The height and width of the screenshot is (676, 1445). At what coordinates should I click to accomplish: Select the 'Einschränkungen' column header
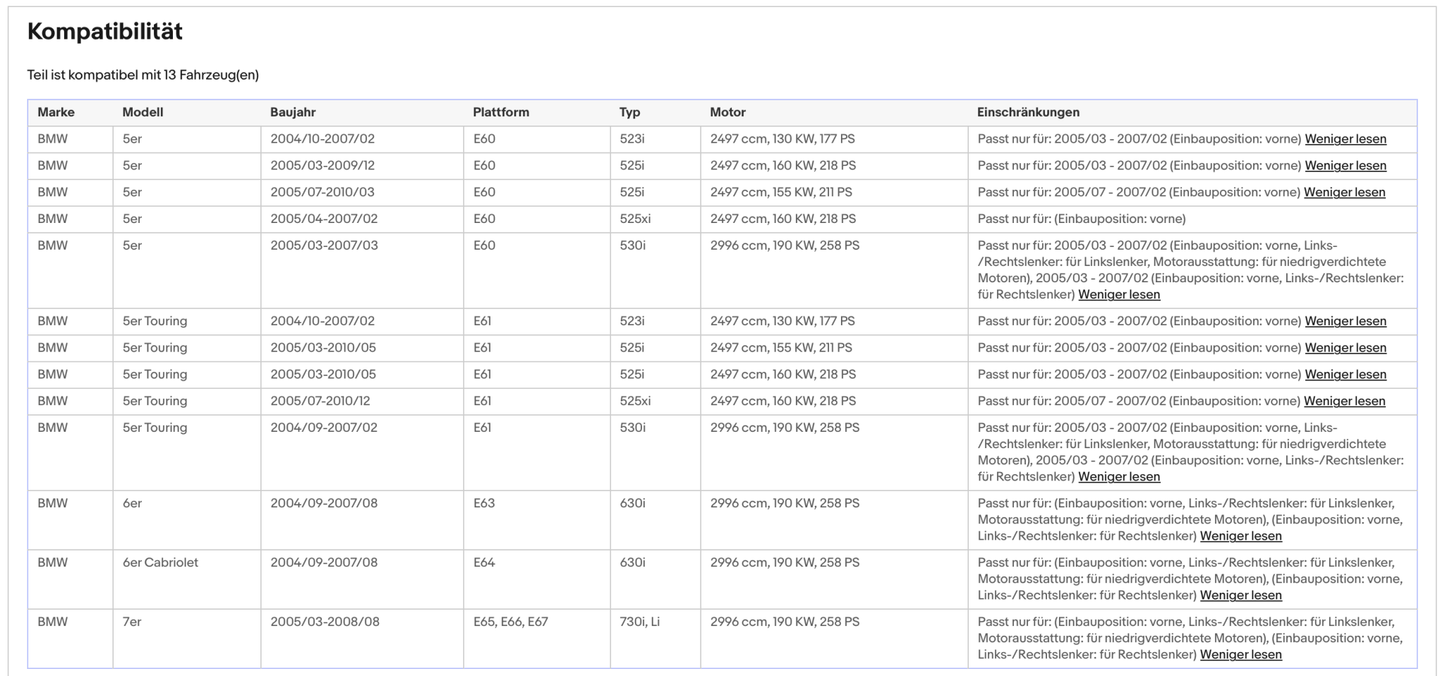click(x=1028, y=112)
